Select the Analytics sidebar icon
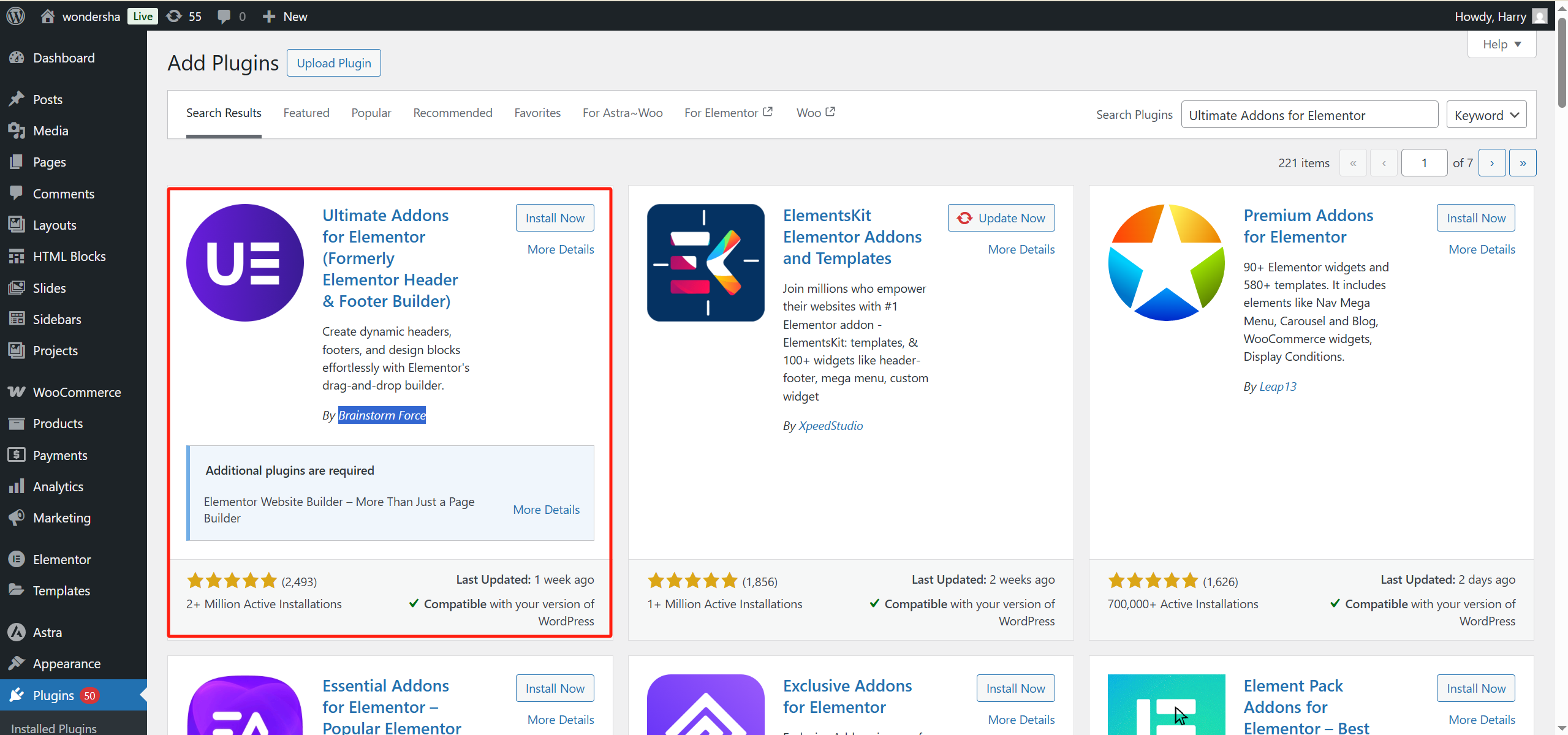This screenshot has width=1568, height=735. click(x=17, y=486)
